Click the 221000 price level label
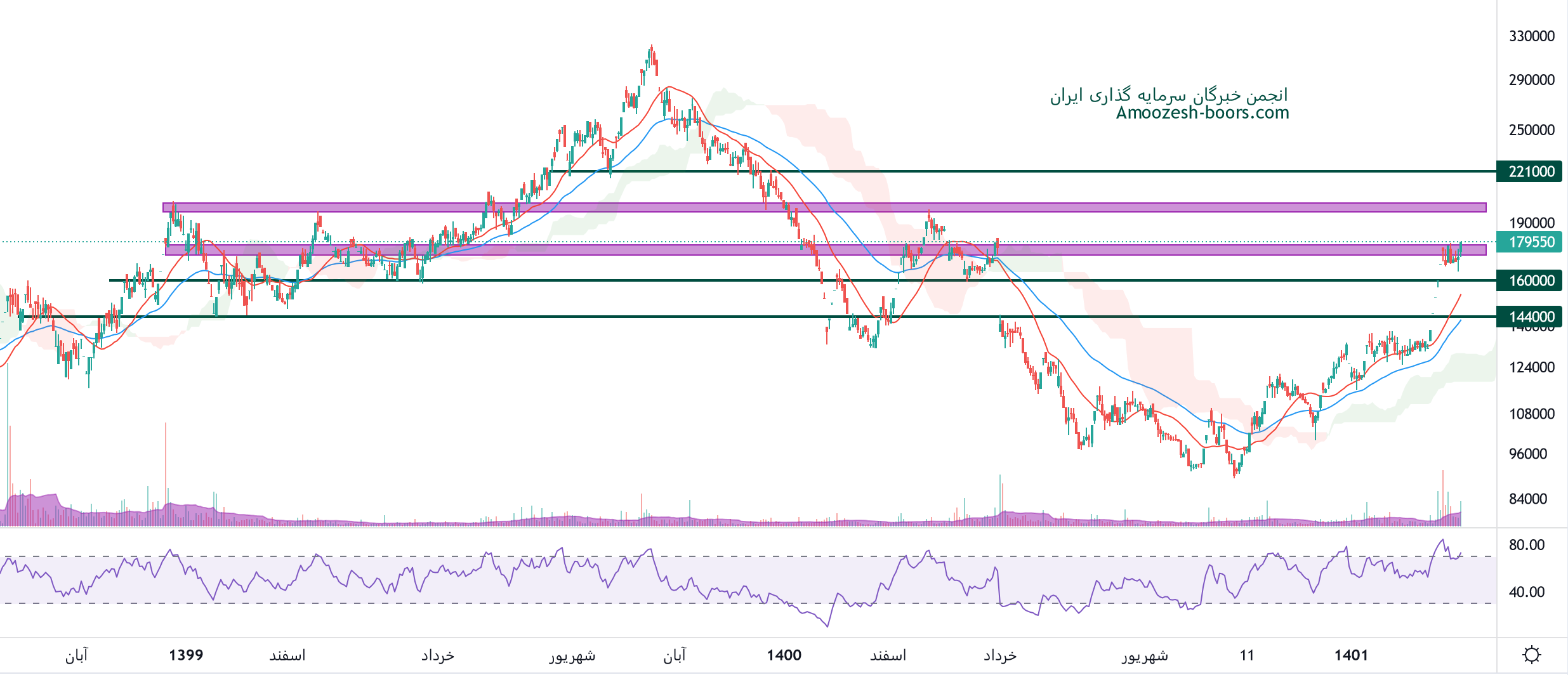Viewport: 1568px width, 675px height. tap(1531, 171)
